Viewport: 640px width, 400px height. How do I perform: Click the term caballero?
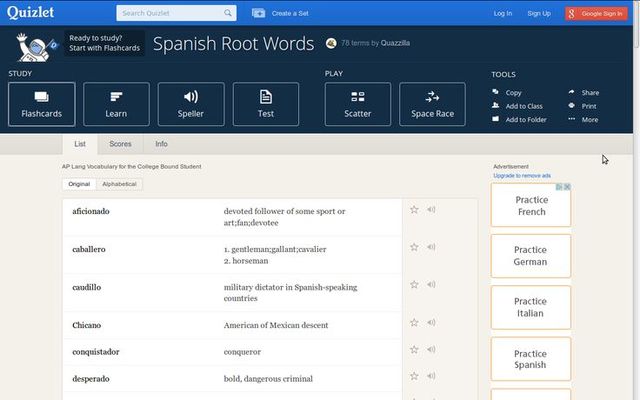pyautogui.click(x=89, y=249)
